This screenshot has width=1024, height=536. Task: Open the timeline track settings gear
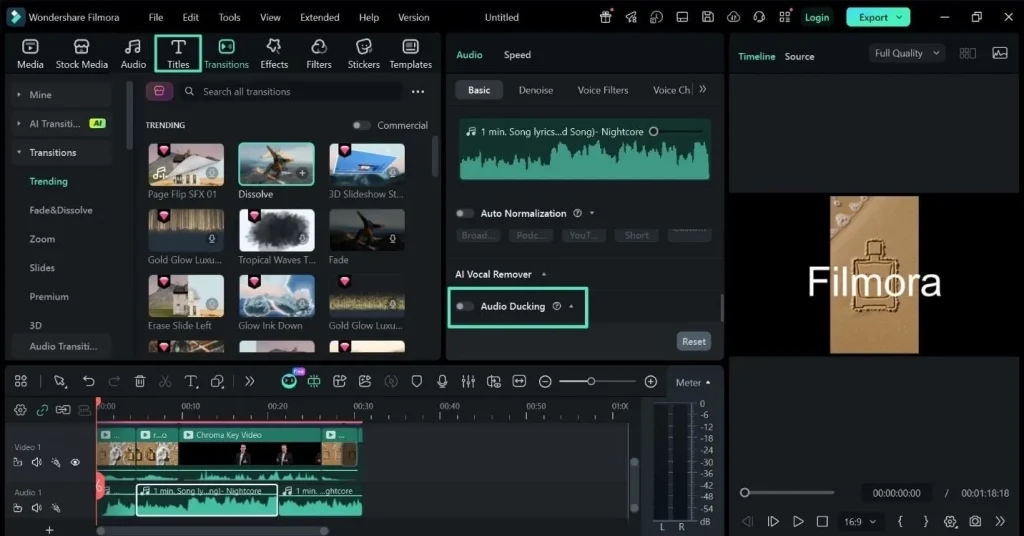tap(20, 410)
